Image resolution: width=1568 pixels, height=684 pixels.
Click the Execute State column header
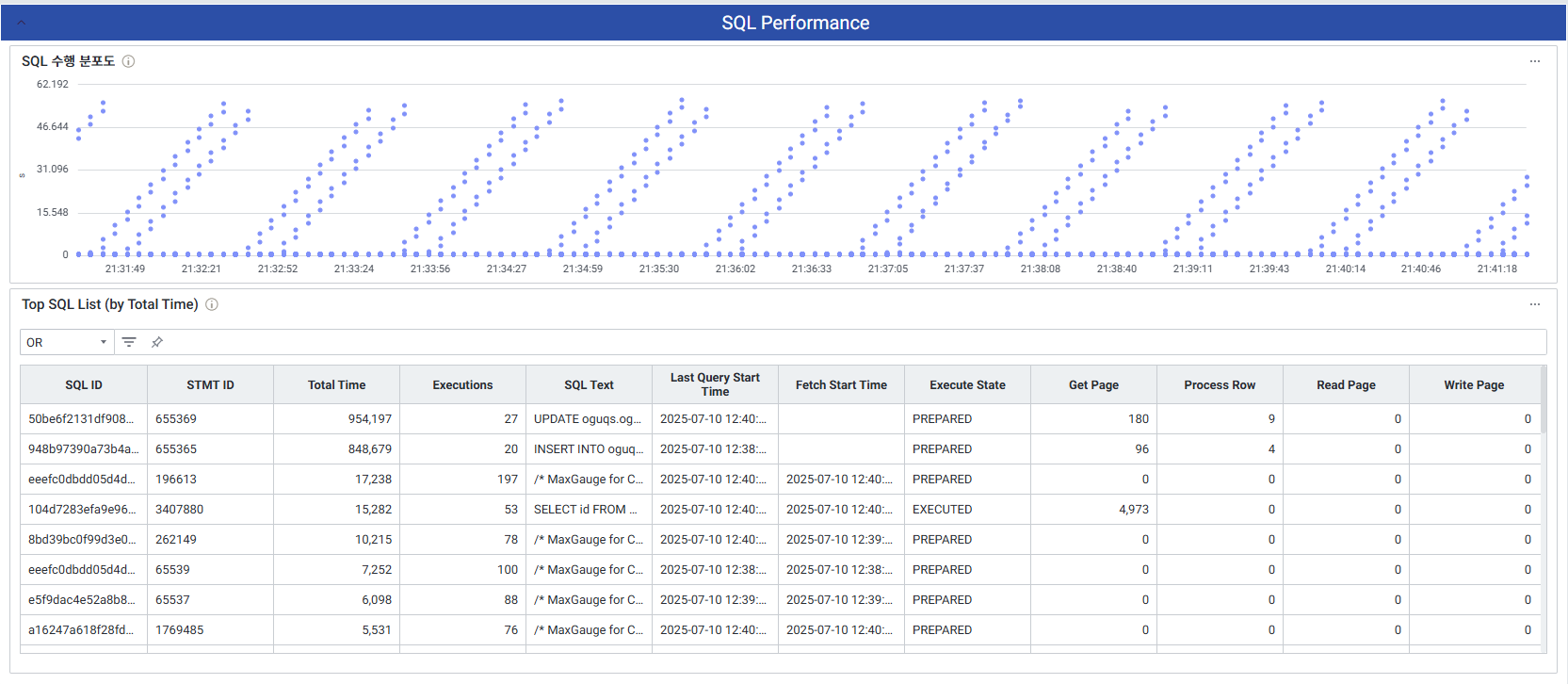(x=967, y=384)
